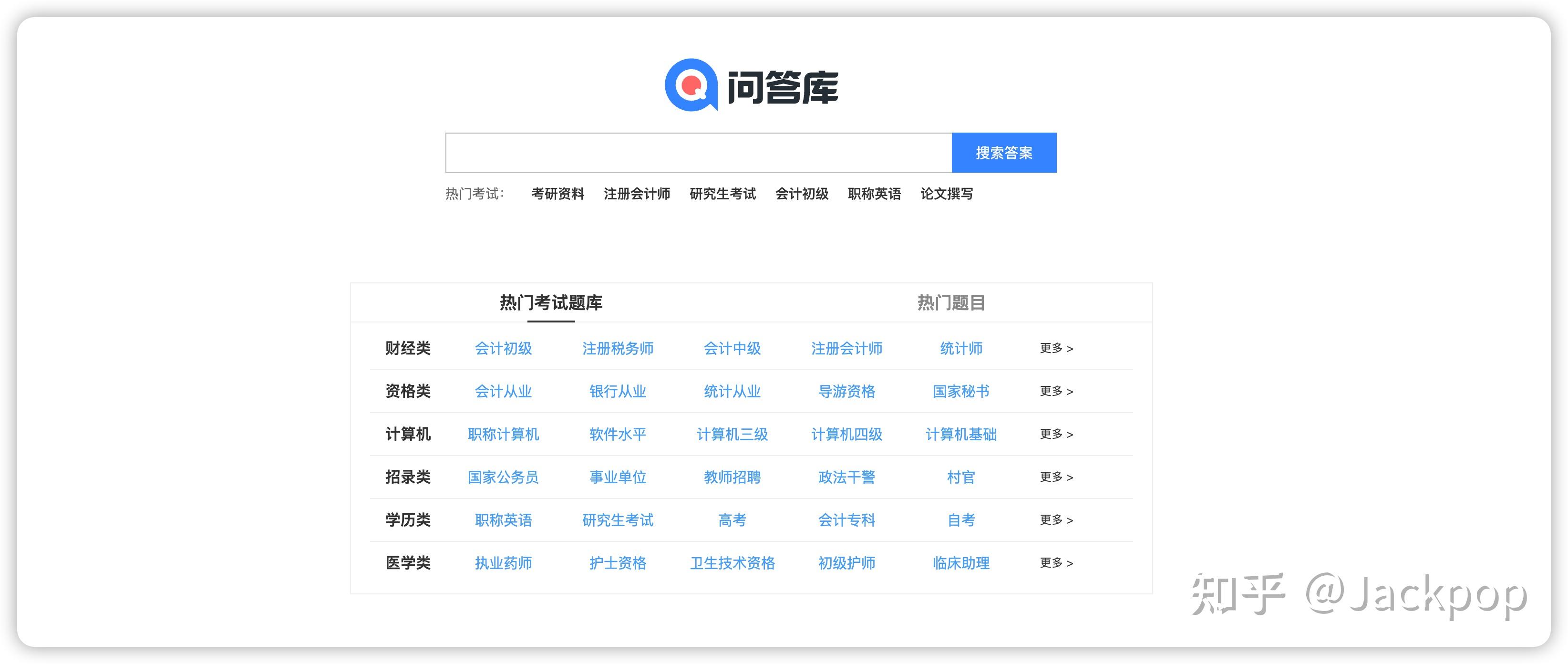Open the 论文撰写 hot exam link

[x=947, y=194]
